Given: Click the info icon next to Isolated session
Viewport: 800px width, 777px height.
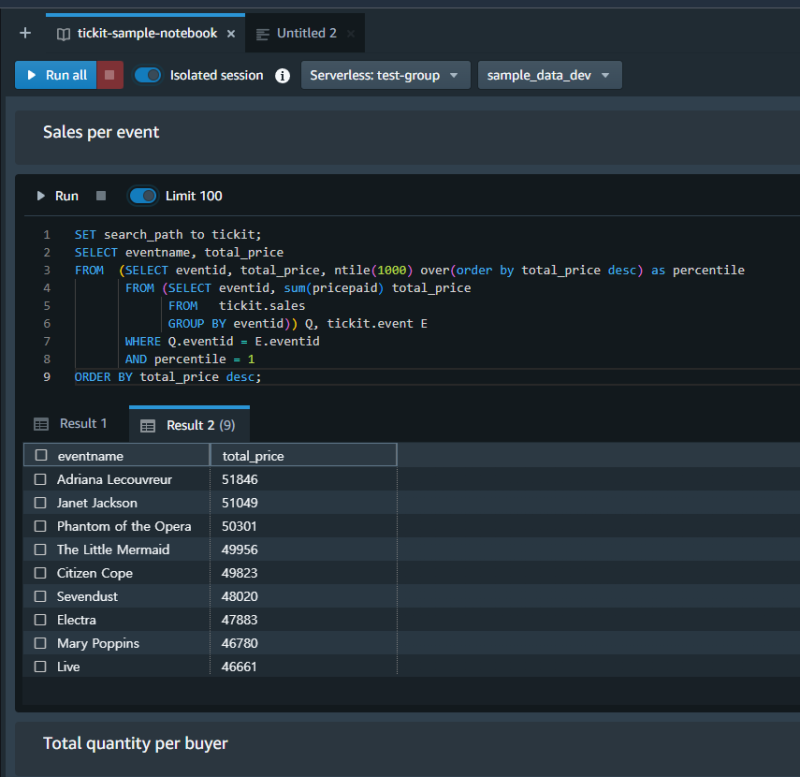Looking at the screenshot, I should tap(282, 75).
